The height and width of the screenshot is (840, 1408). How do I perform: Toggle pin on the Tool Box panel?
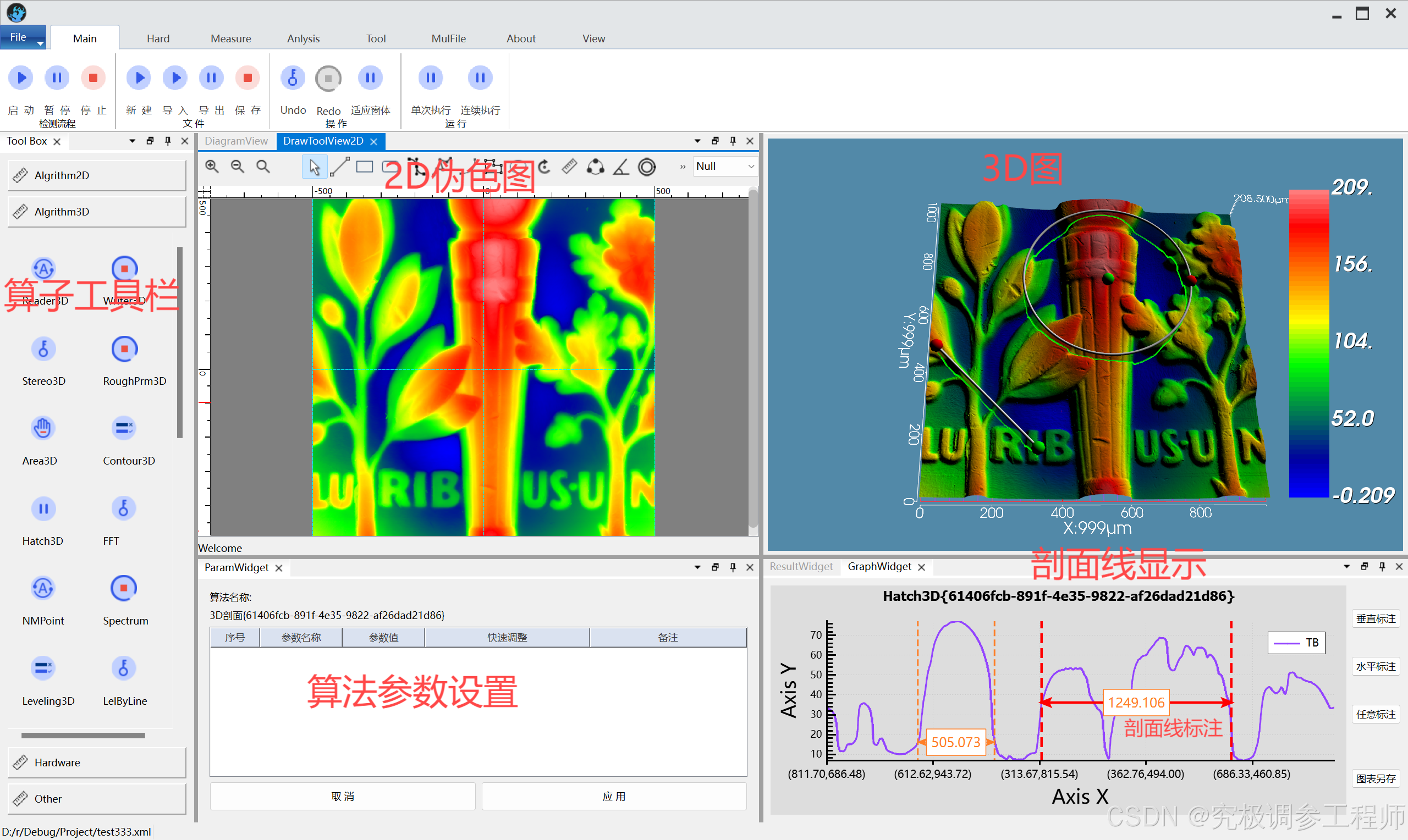tap(168, 141)
